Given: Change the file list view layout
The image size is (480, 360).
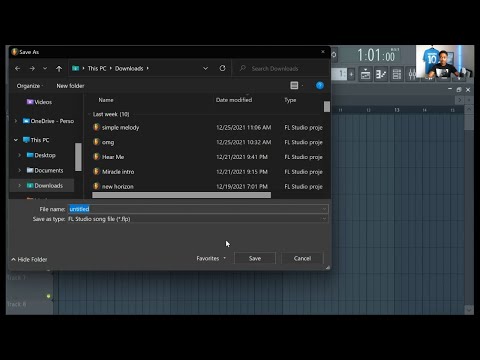Looking at the screenshot, I should click(294, 86).
